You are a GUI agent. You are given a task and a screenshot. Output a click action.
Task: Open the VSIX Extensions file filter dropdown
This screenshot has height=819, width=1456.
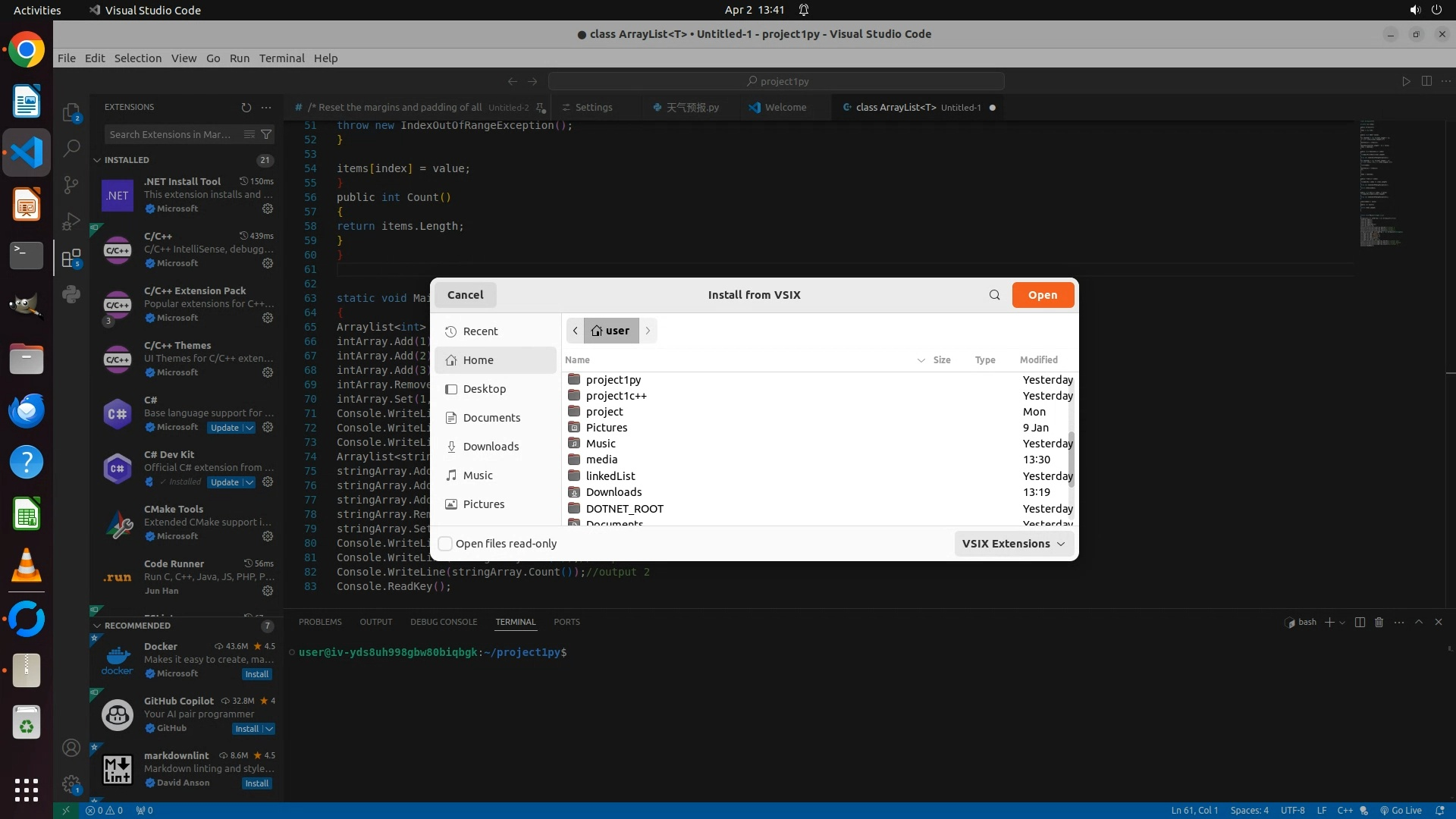pos(1013,544)
